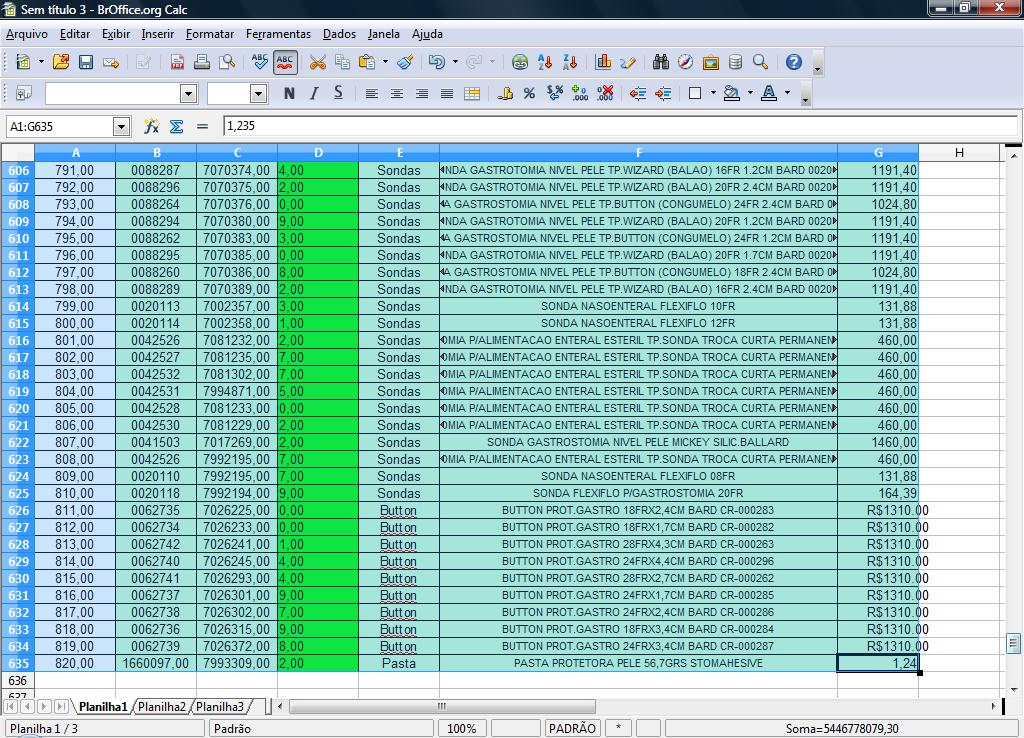Screen dimensions: 1024x738
Task: Paste clipboard contents
Action: coord(368,62)
